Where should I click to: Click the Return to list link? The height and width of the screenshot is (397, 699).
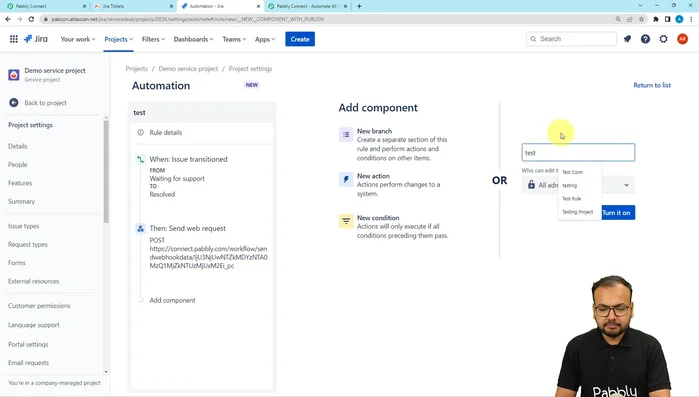click(652, 85)
